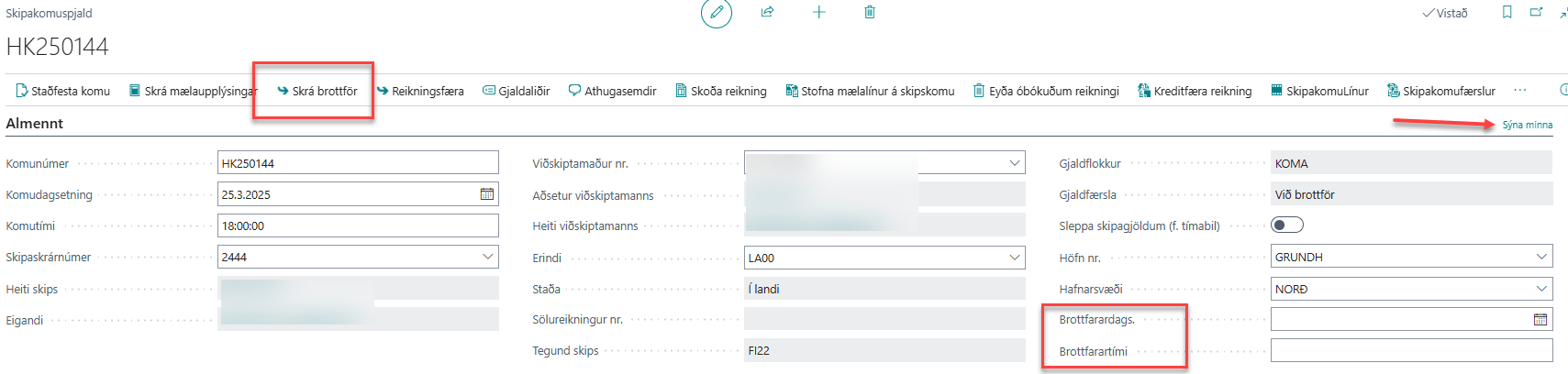Open the more actions ellipsis menu
Screen dimensions: 1568x374
1519,91
